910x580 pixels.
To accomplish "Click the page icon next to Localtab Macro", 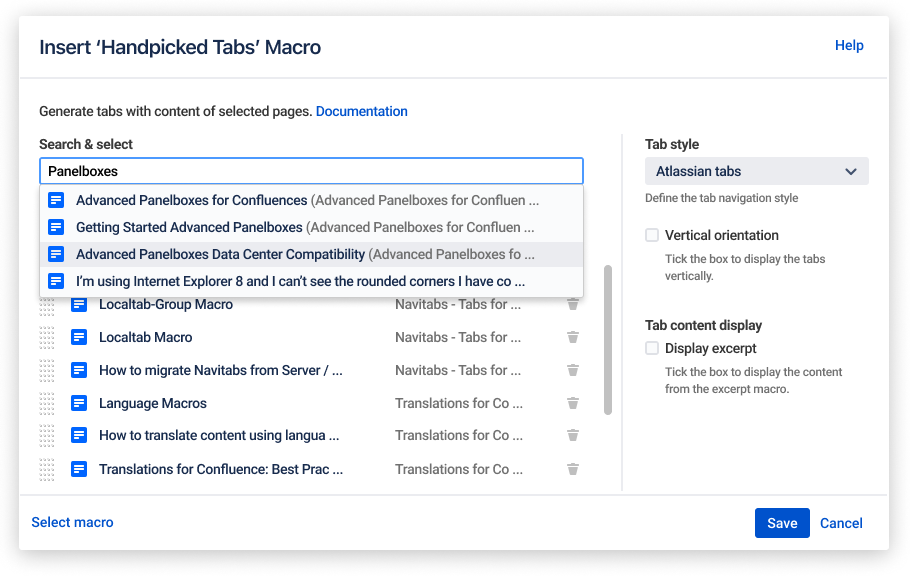I will click(79, 337).
